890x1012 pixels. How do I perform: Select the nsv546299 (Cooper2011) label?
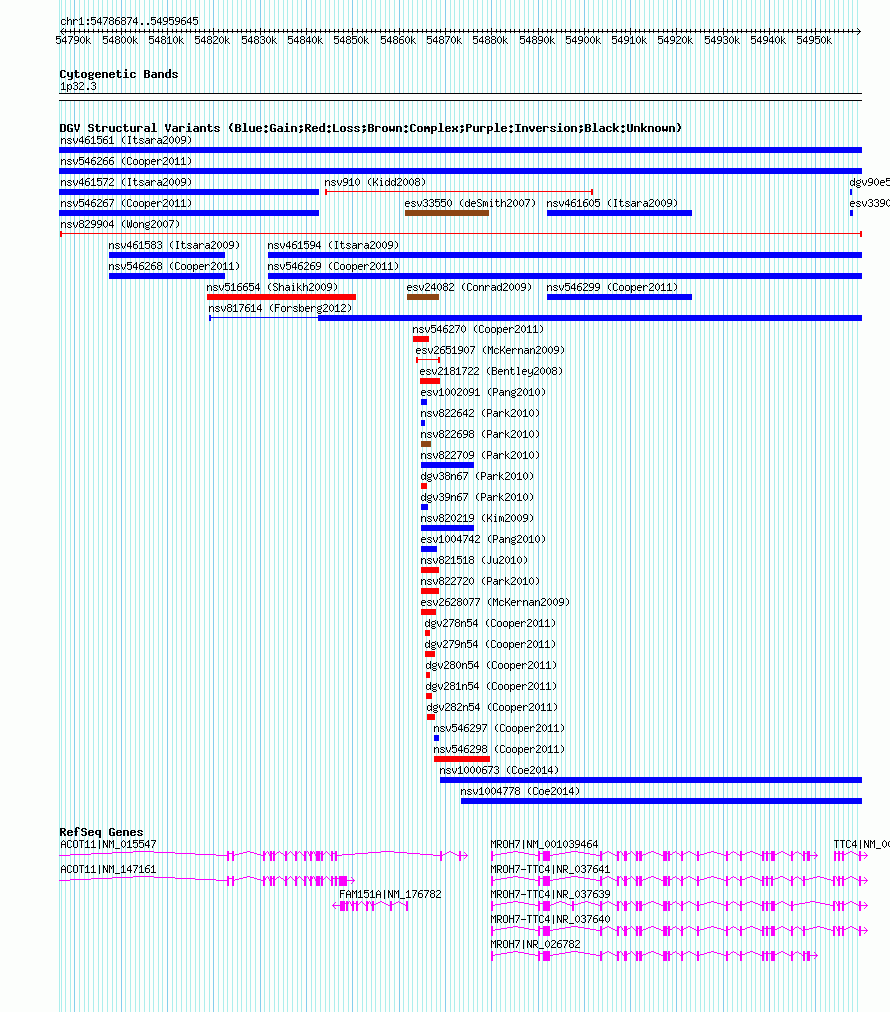pos(612,287)
